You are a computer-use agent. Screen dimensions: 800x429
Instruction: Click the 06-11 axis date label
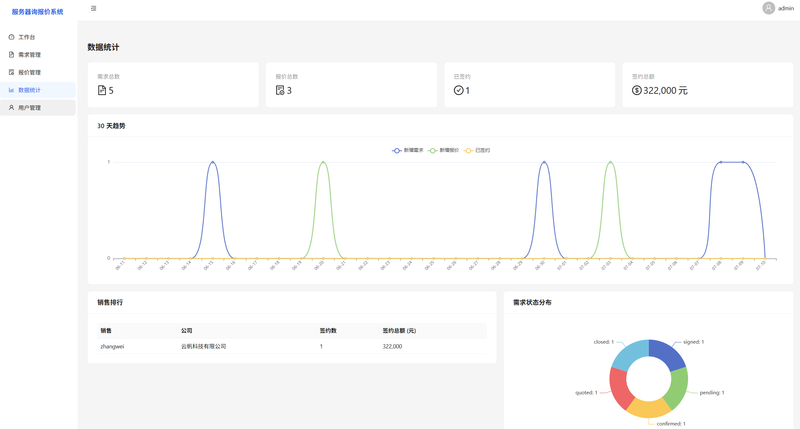tap(120, 265)
